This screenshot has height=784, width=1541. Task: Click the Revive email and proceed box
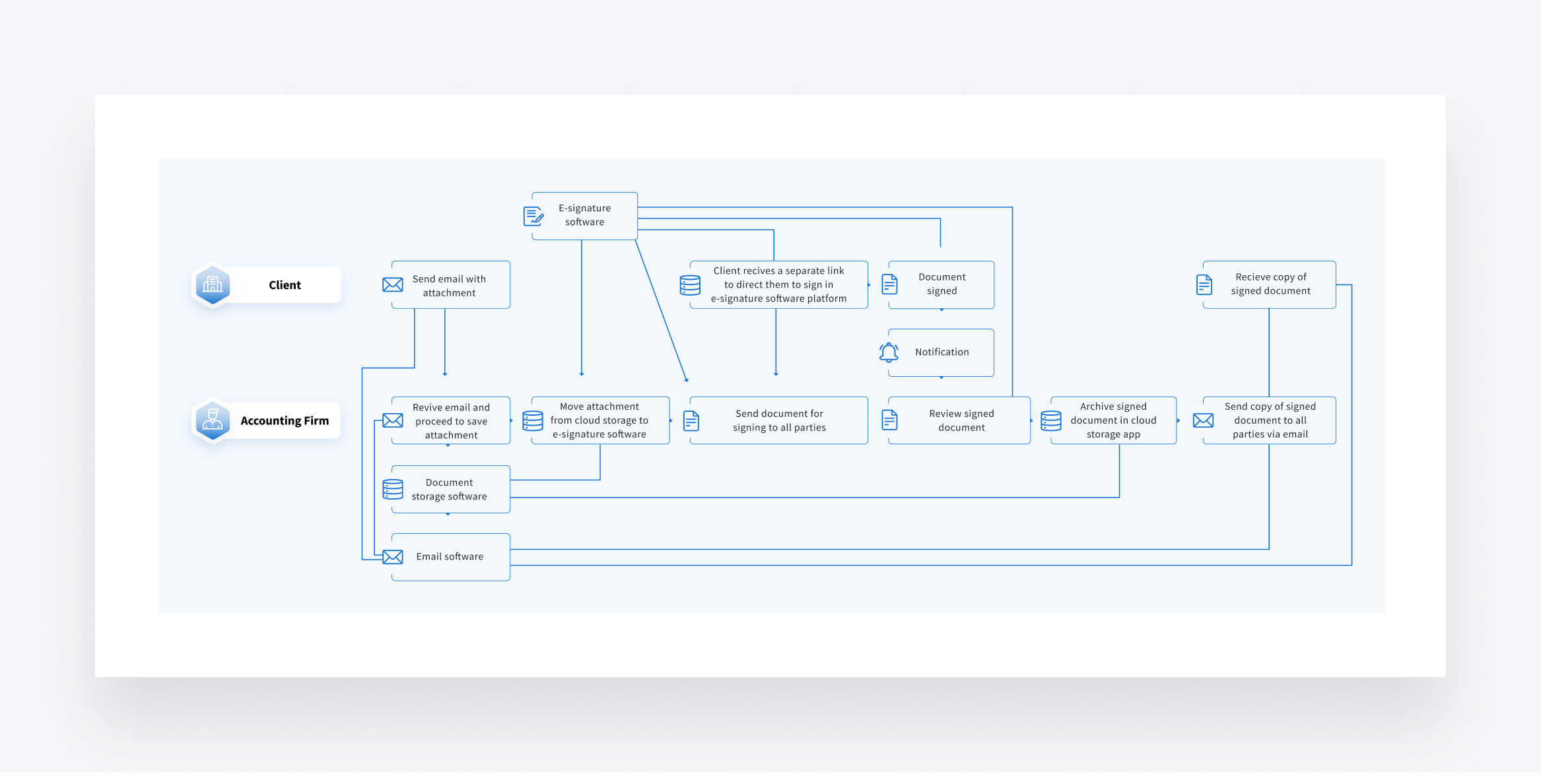coord(451,421)
